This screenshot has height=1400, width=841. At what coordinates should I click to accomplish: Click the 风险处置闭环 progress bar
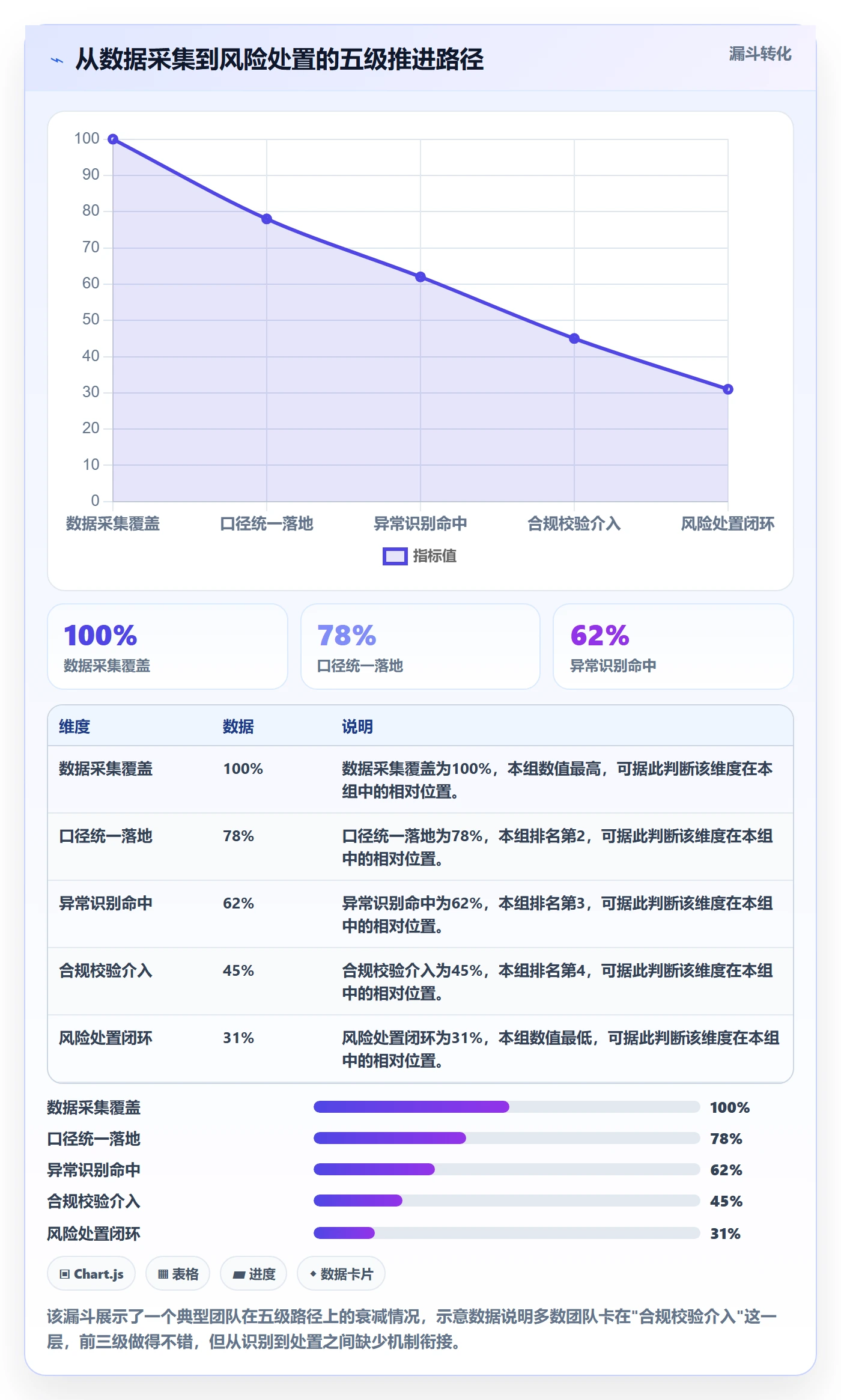[507, 1233]
